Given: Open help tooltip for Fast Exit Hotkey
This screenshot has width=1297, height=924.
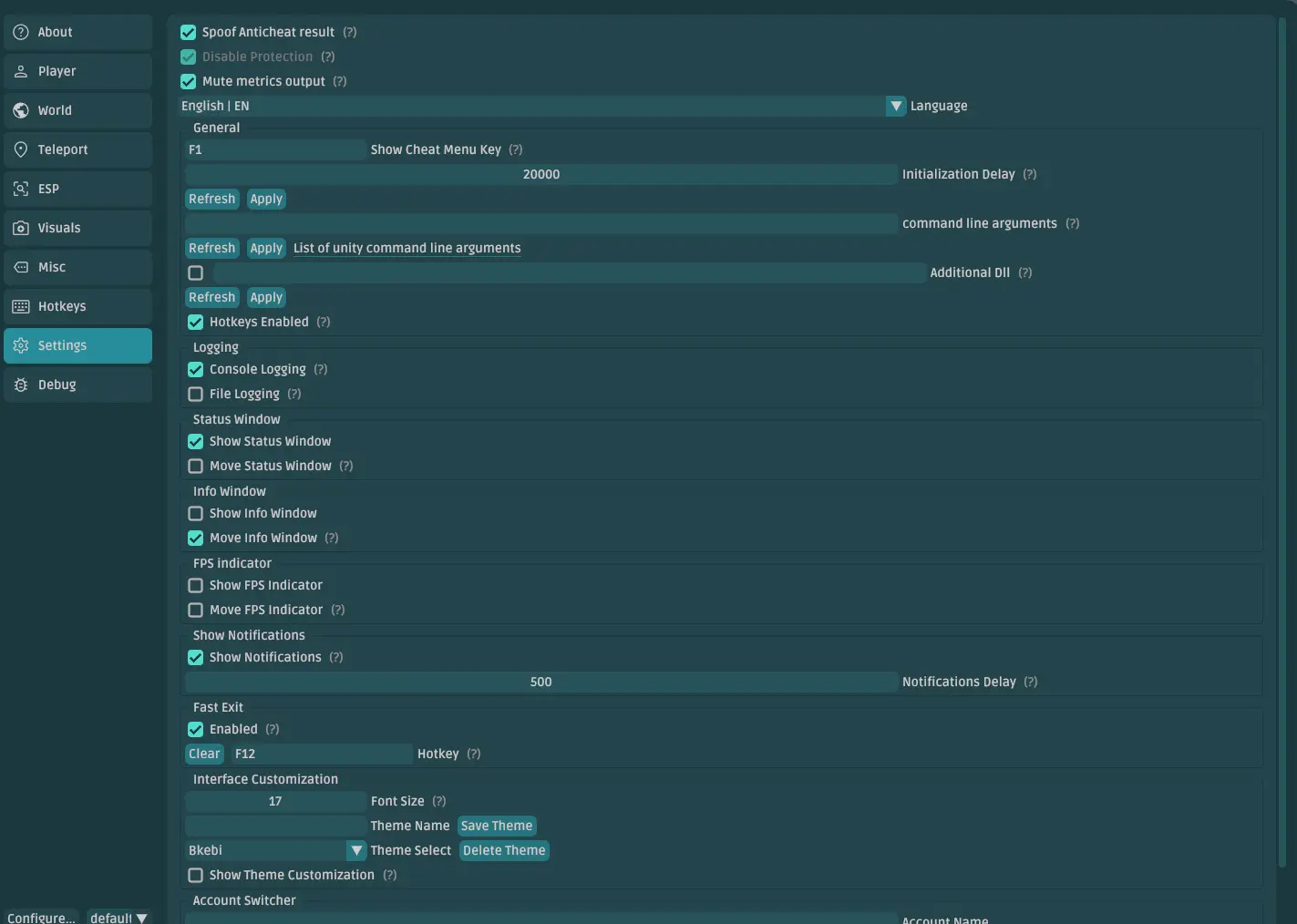Looking at the screenshot, I should (x=474, y=754).
